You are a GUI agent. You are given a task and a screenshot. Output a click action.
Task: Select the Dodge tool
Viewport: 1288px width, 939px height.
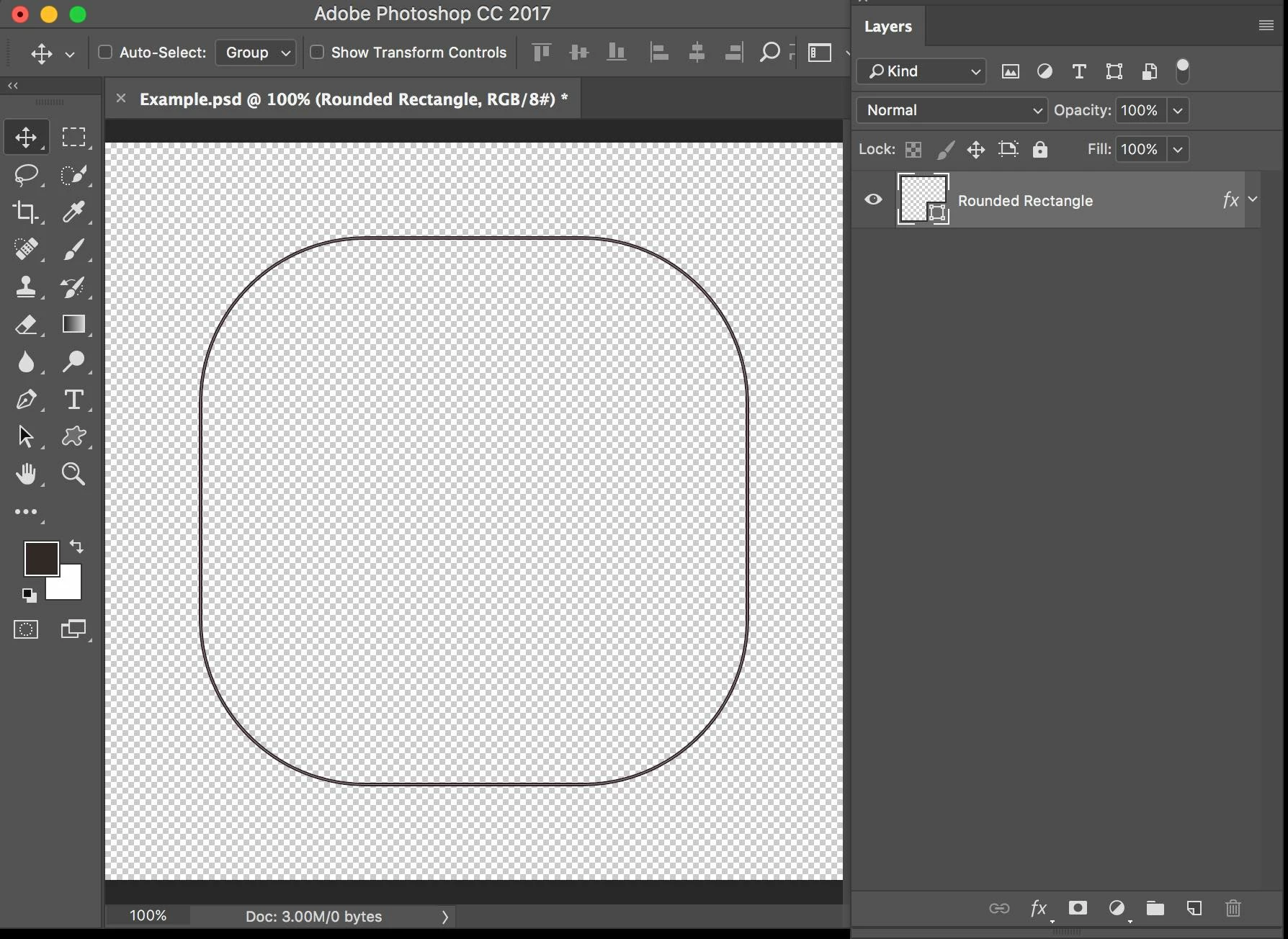point(73,361)
